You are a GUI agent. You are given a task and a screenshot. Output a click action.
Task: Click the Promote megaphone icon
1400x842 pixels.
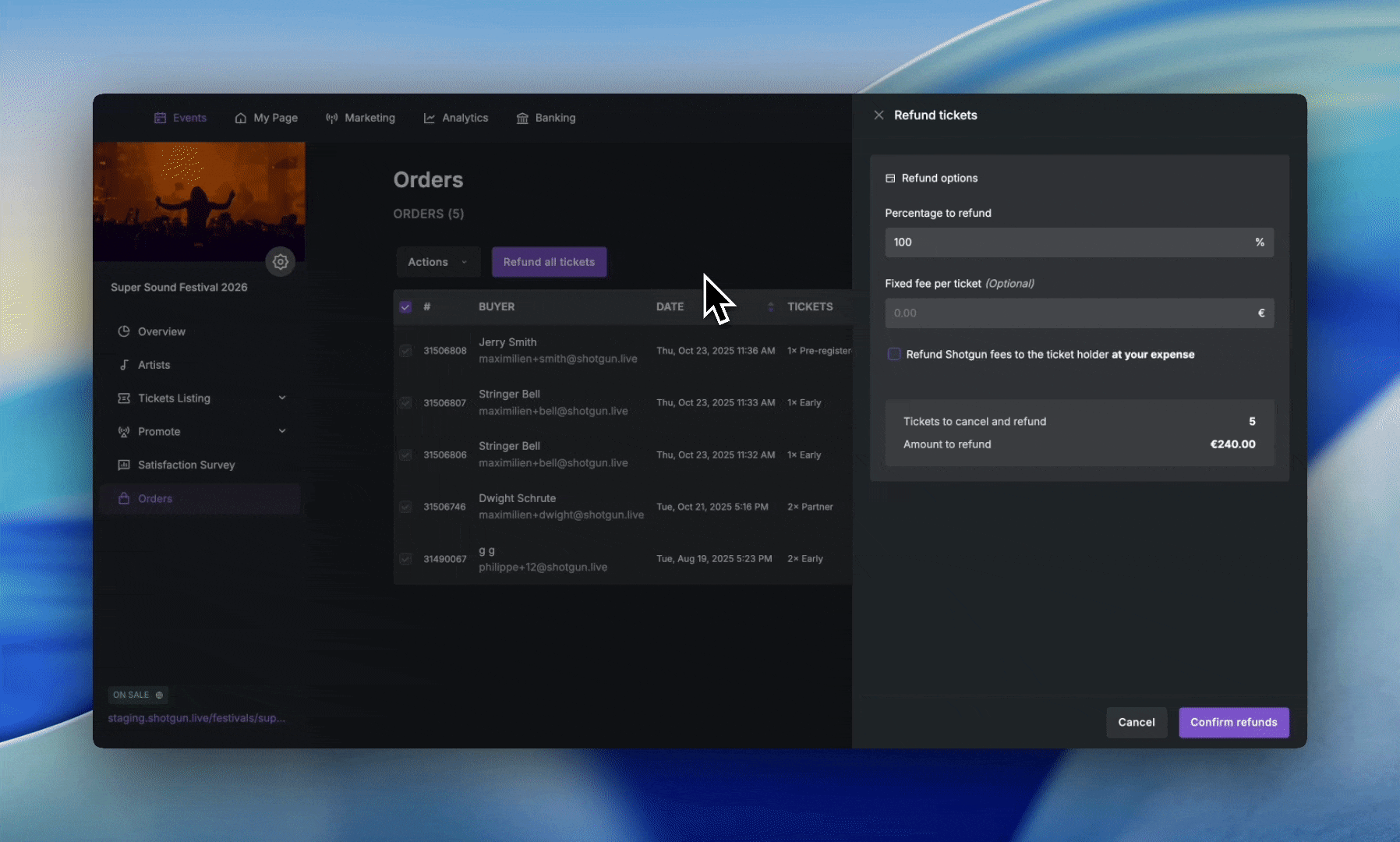click(x=124, y=432)
